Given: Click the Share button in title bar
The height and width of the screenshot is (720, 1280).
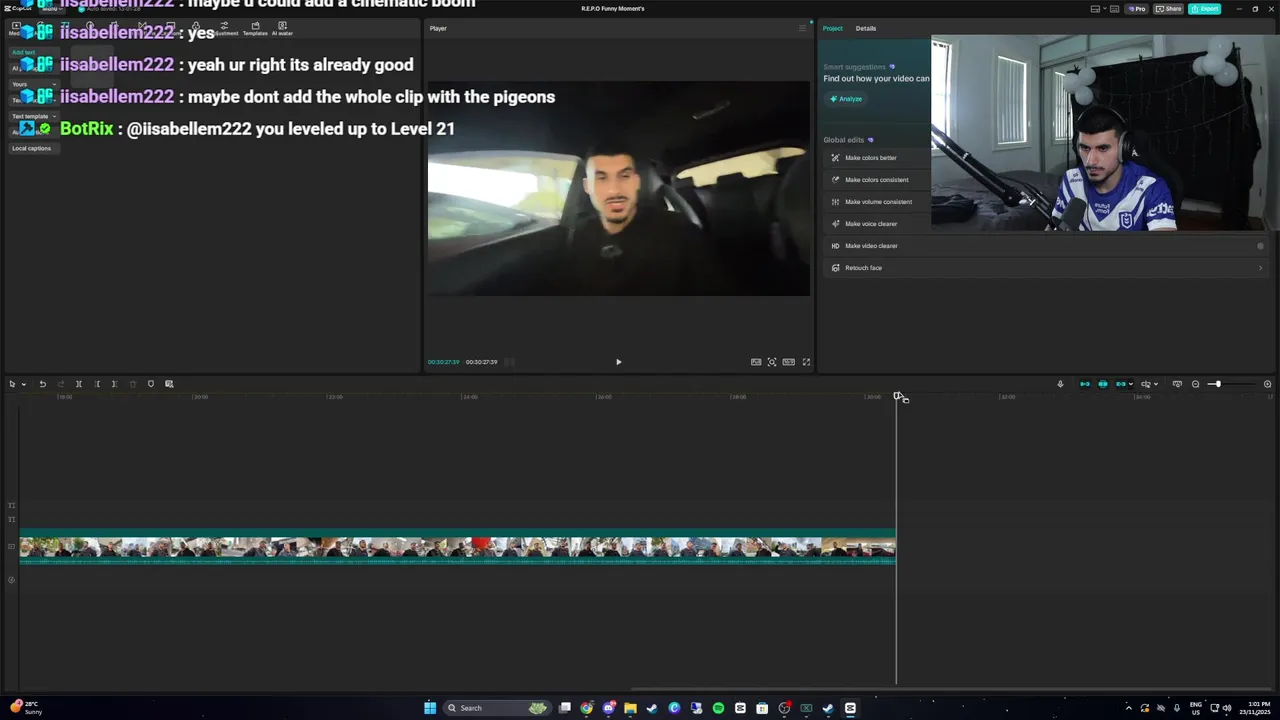Looking at the screenshot, I should click(x=1168, y=9).
